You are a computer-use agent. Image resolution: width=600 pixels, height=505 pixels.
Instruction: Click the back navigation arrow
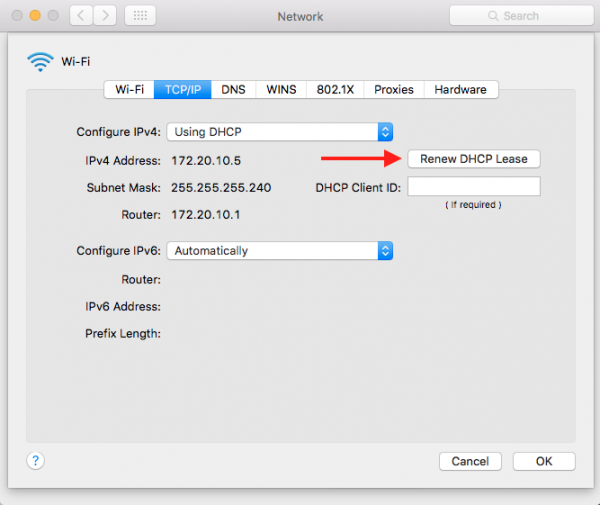81,16
